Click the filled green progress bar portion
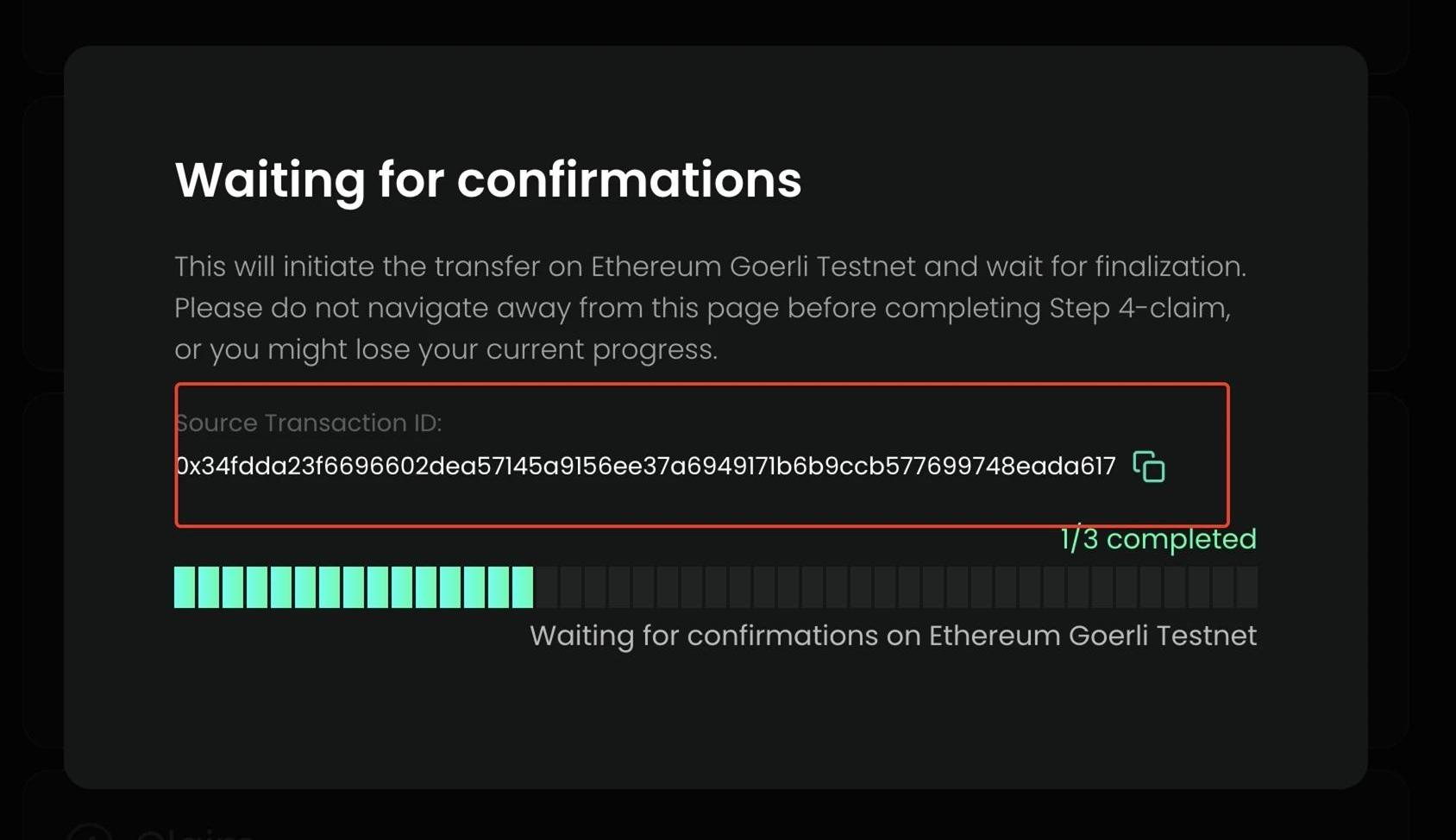Viewport: 1456px width, 840px height. (x=353, y=587)
